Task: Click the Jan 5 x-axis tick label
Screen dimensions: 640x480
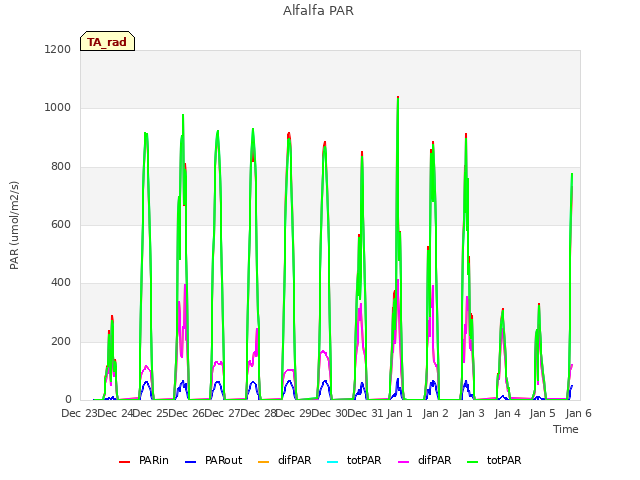Action: pos(542,413)
